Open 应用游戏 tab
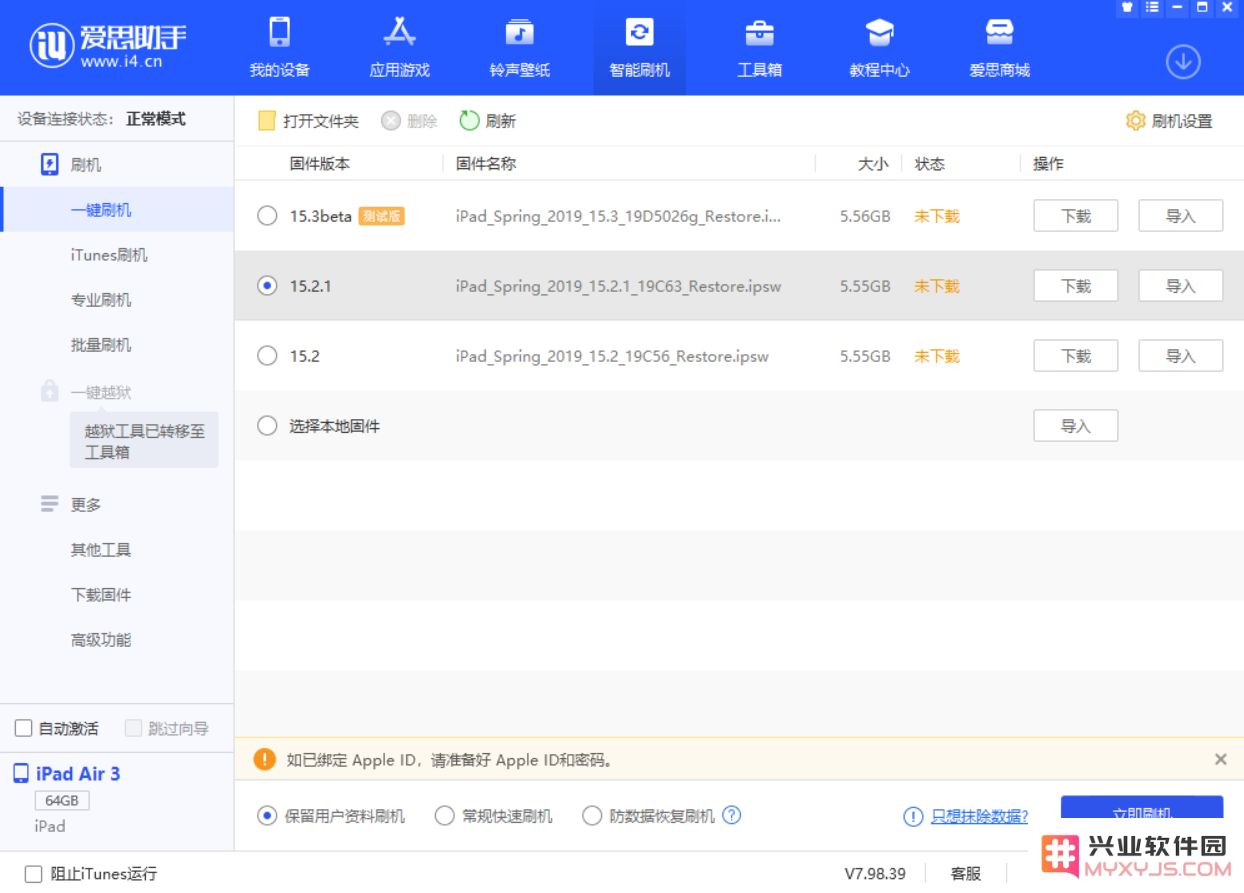Viewport: 1244px width, 893px height. tap(399, 47)
